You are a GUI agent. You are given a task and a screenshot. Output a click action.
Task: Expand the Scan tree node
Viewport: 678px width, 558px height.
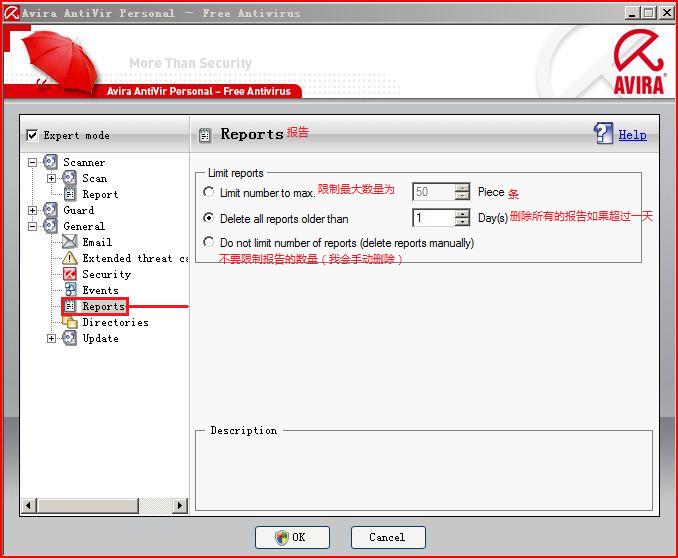tap(51, 179)
